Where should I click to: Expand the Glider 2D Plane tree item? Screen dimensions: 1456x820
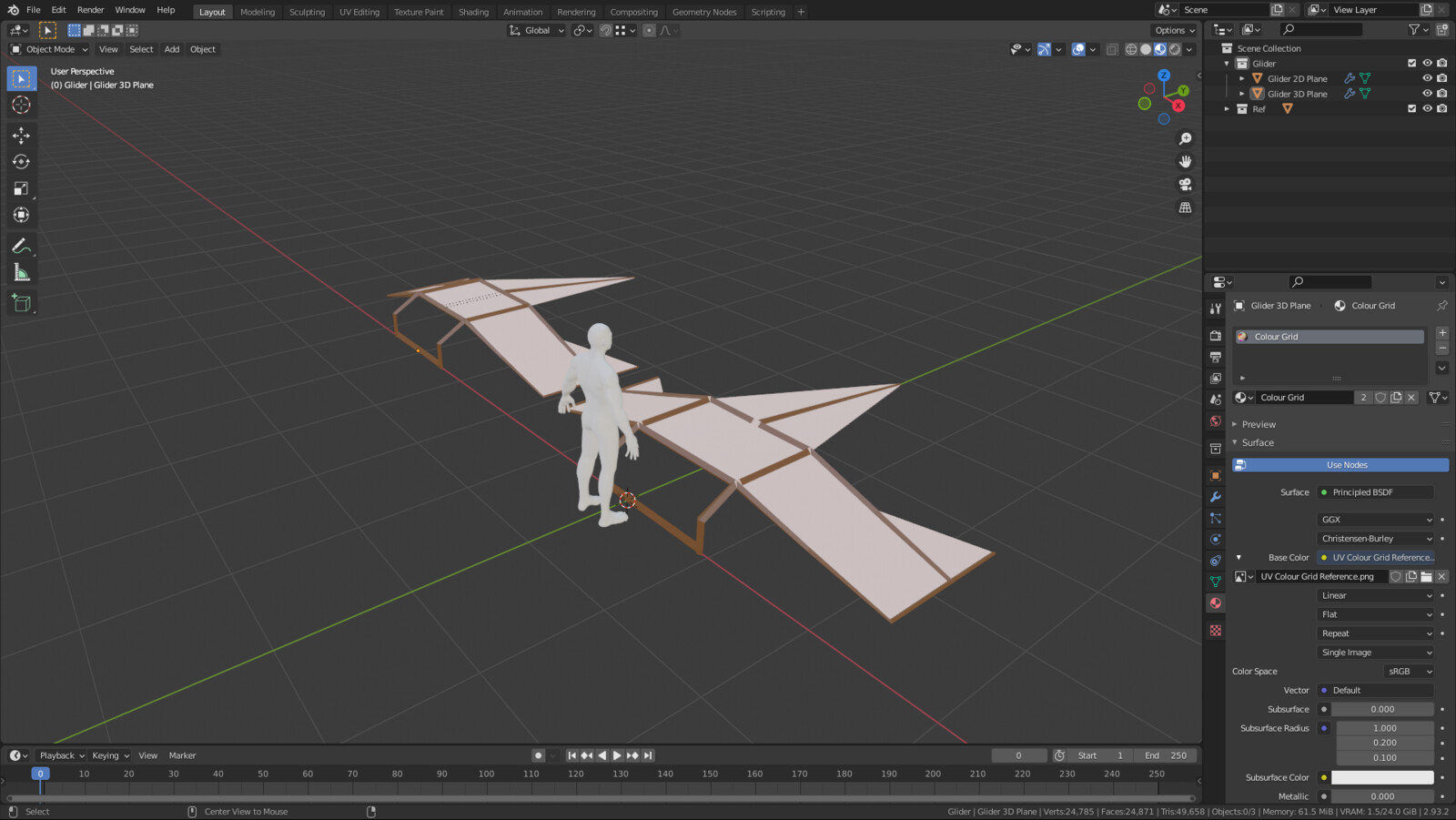[1241, 79]
